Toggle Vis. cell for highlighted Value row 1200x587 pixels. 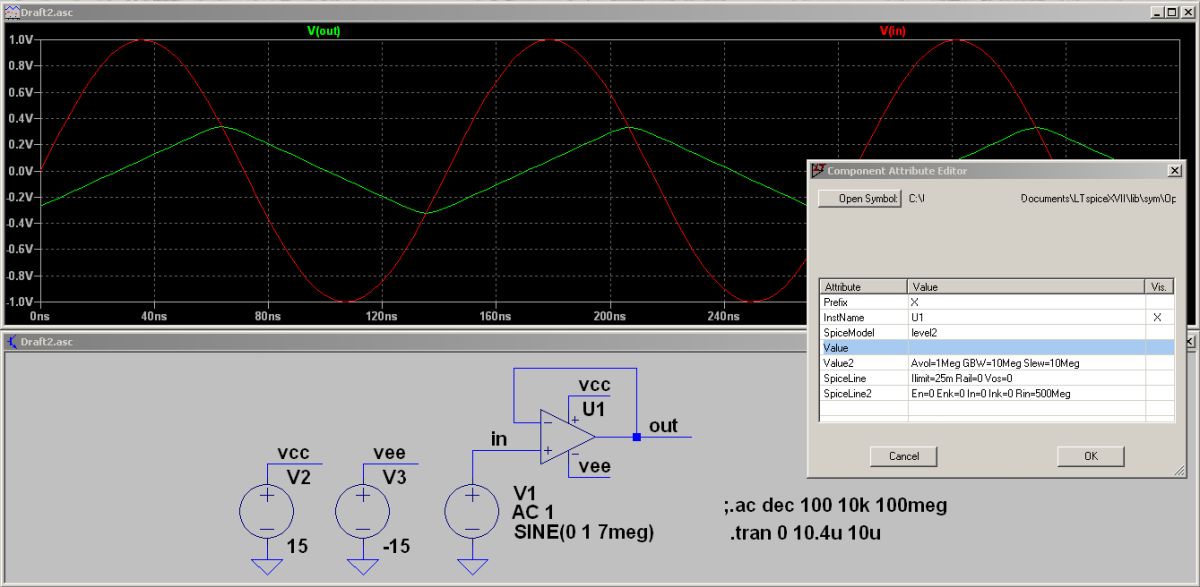pos(1157,347)
